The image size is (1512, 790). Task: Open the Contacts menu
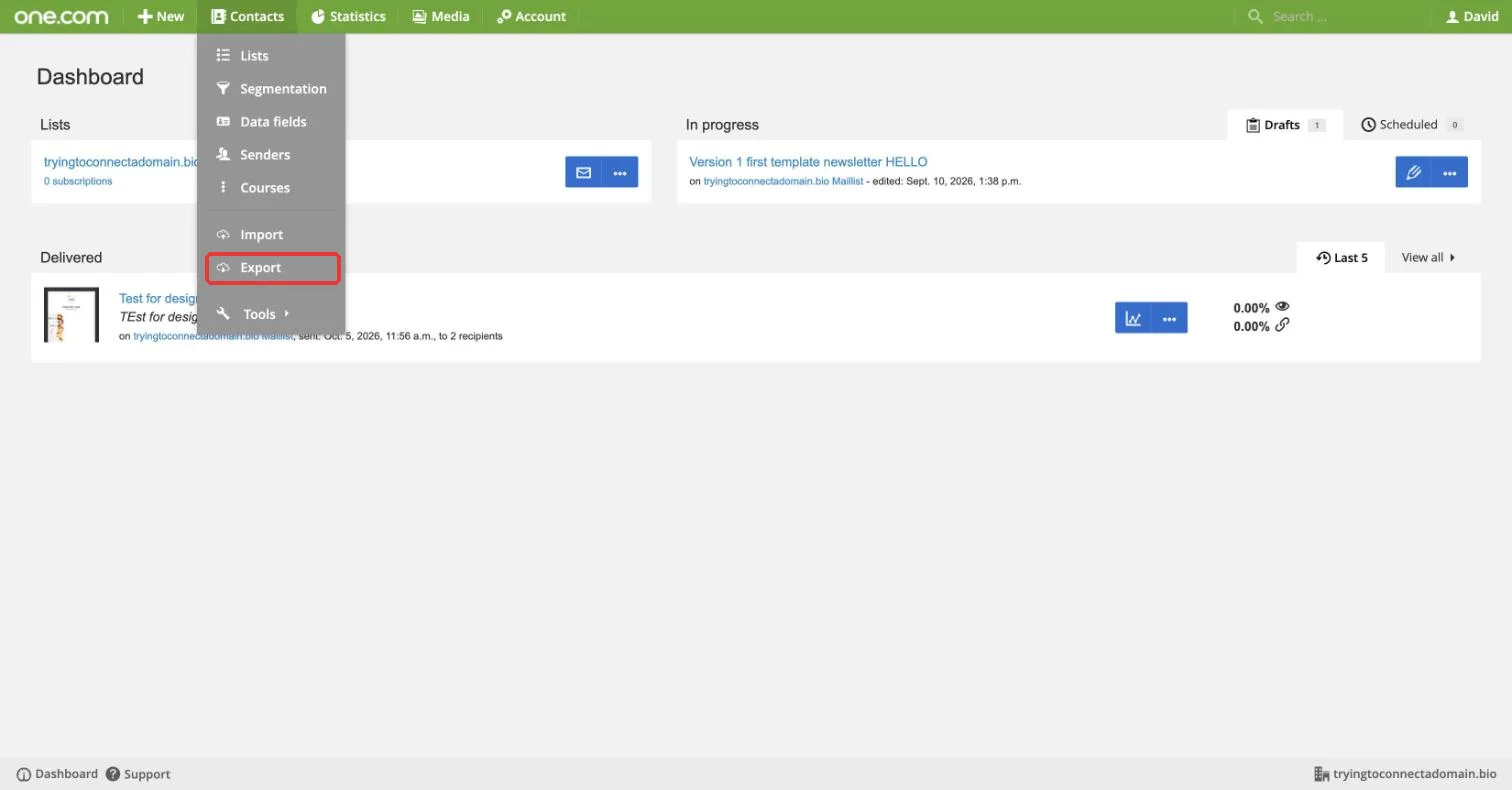tap(247, 16)
